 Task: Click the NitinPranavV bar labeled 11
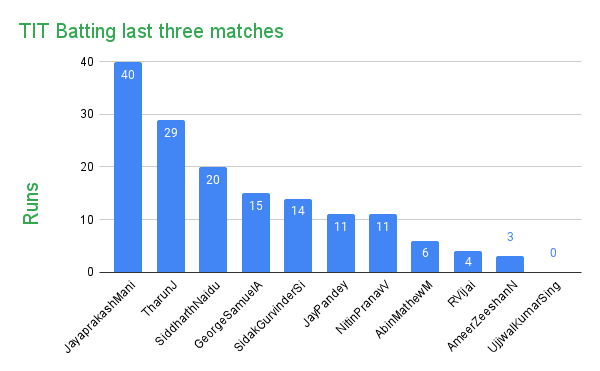pos(383,243)
